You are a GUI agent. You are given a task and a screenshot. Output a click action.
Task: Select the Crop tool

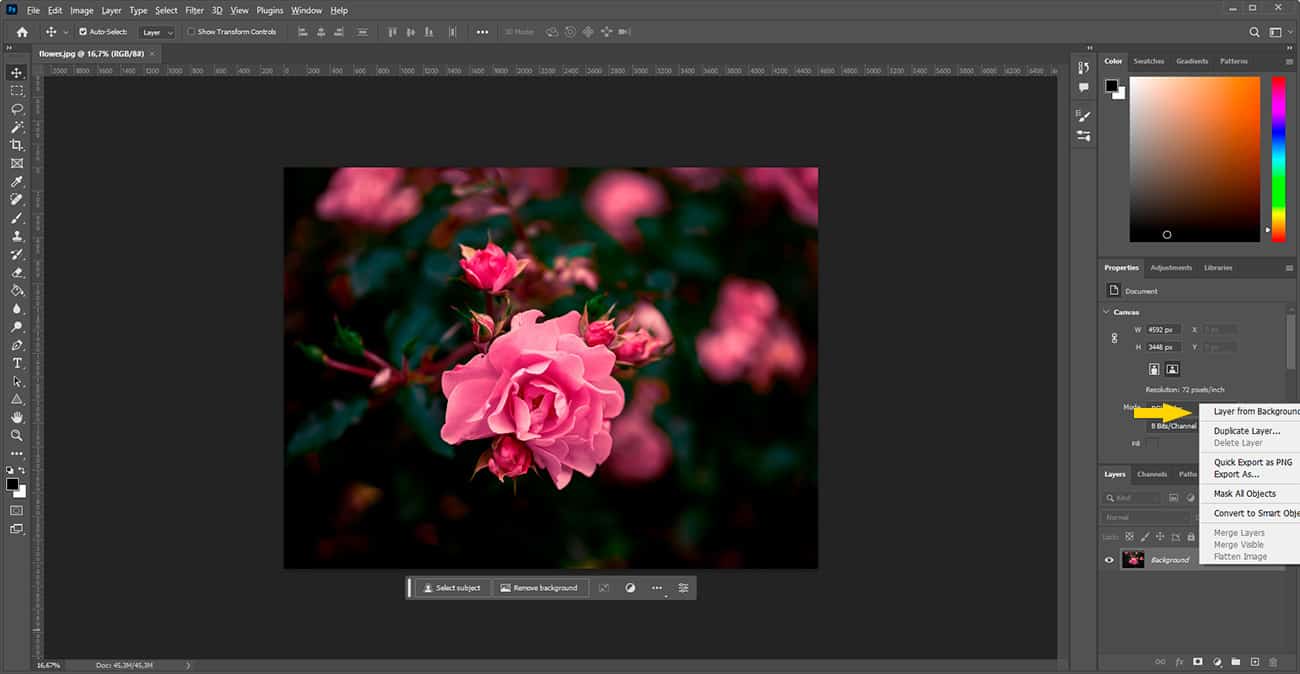coord(17,145)
